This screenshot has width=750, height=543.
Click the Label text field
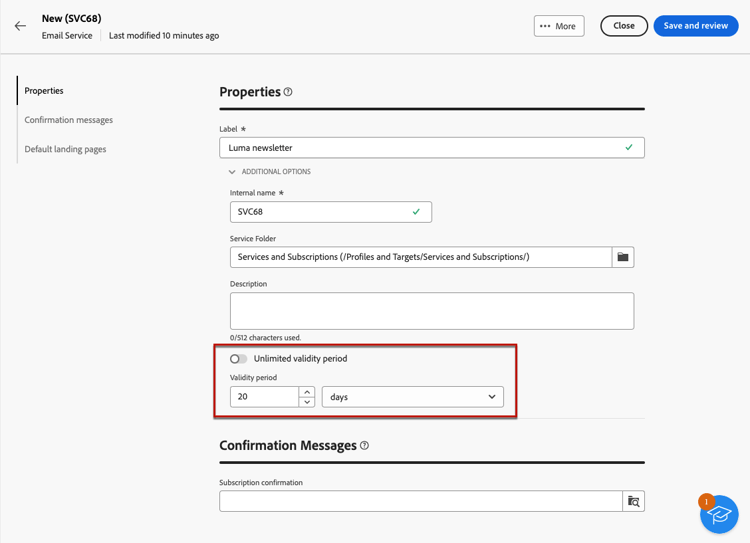[420, 148]
